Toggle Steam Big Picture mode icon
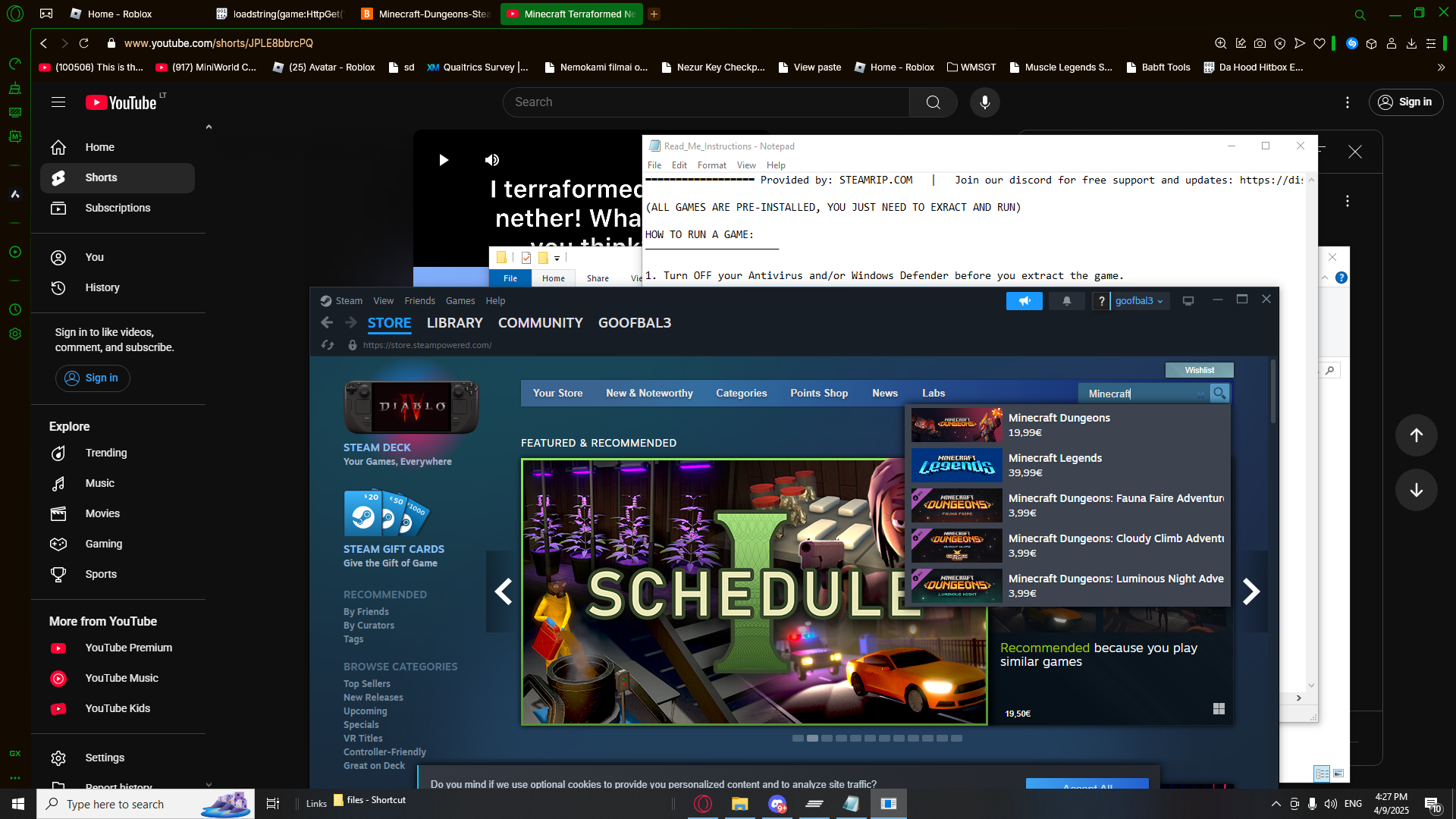Screen dimensions: 1456x819 coord(1188,301)
